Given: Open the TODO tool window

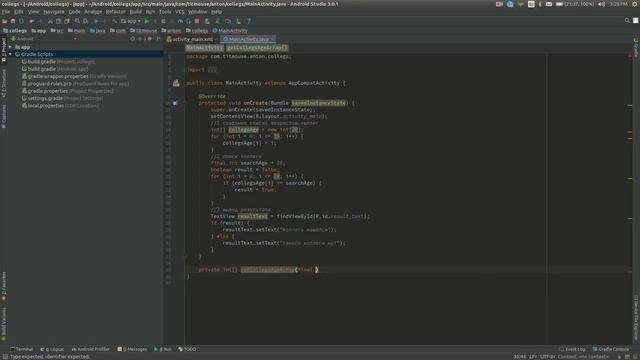Looking at the screenshot, I should [187, 349].
